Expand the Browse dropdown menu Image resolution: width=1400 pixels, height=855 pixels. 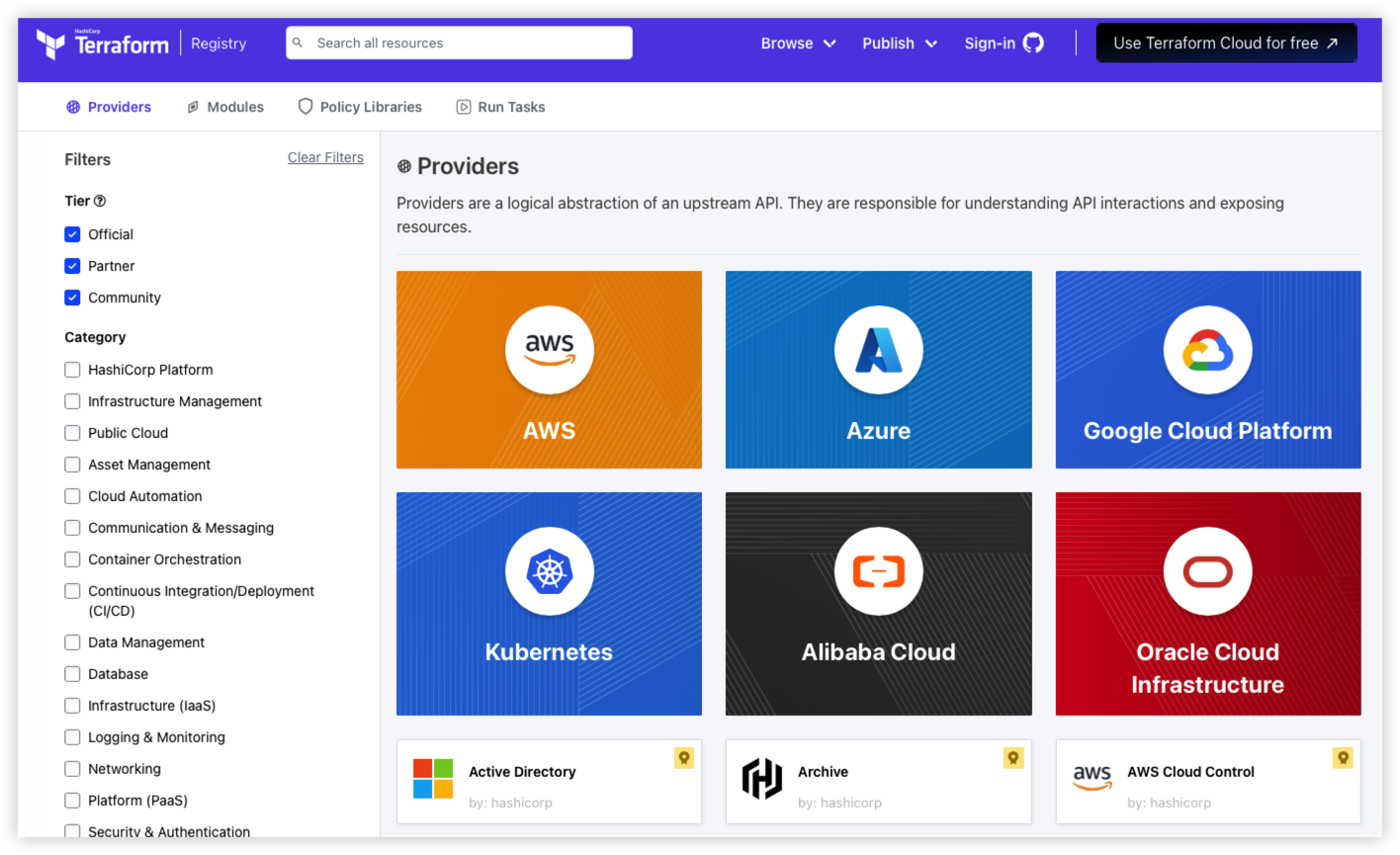(x=798, y=43)
